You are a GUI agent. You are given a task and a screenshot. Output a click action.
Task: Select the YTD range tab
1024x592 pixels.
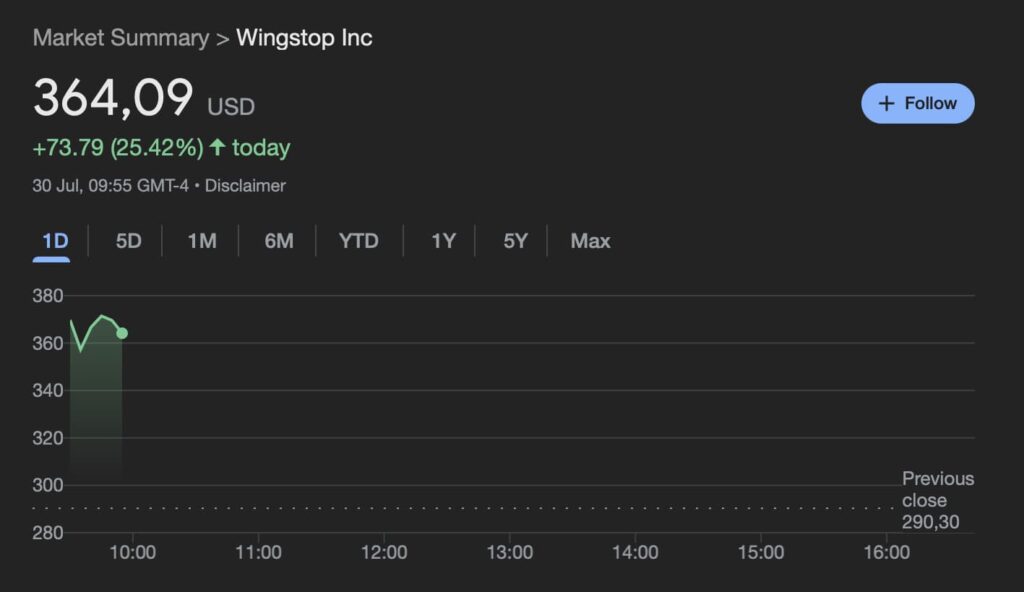click(x=359, y=241)
